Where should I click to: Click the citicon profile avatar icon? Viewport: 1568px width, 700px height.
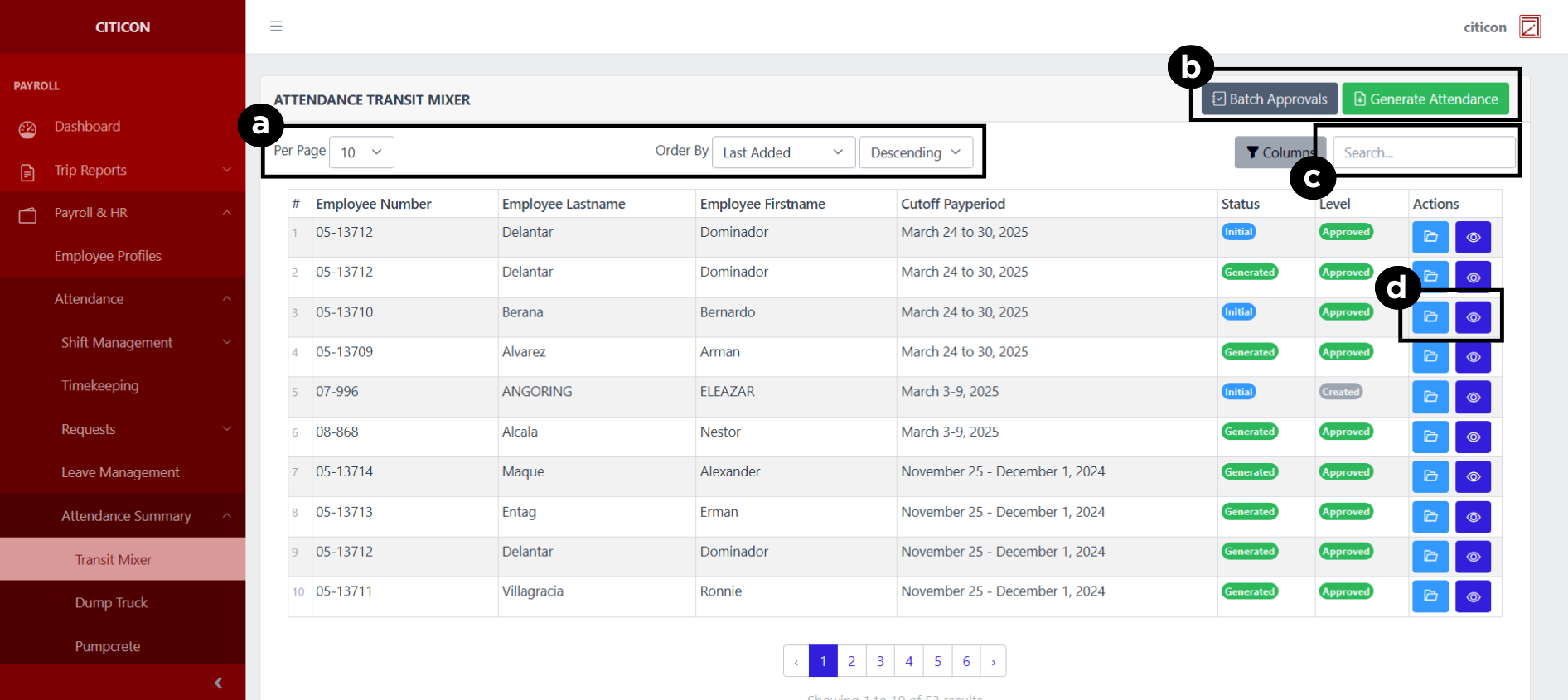(1529, 27)
